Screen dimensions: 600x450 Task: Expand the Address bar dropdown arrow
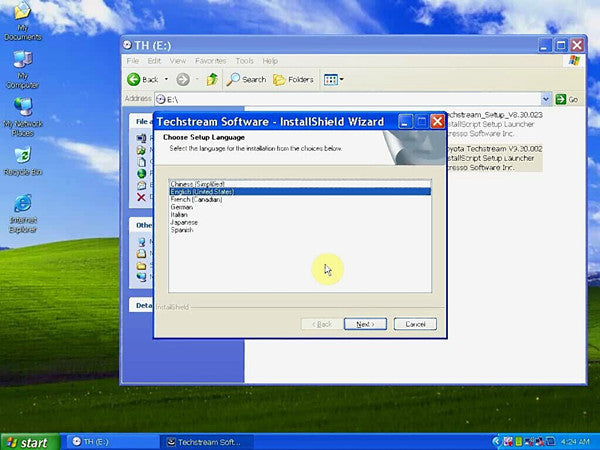point(546,99)
